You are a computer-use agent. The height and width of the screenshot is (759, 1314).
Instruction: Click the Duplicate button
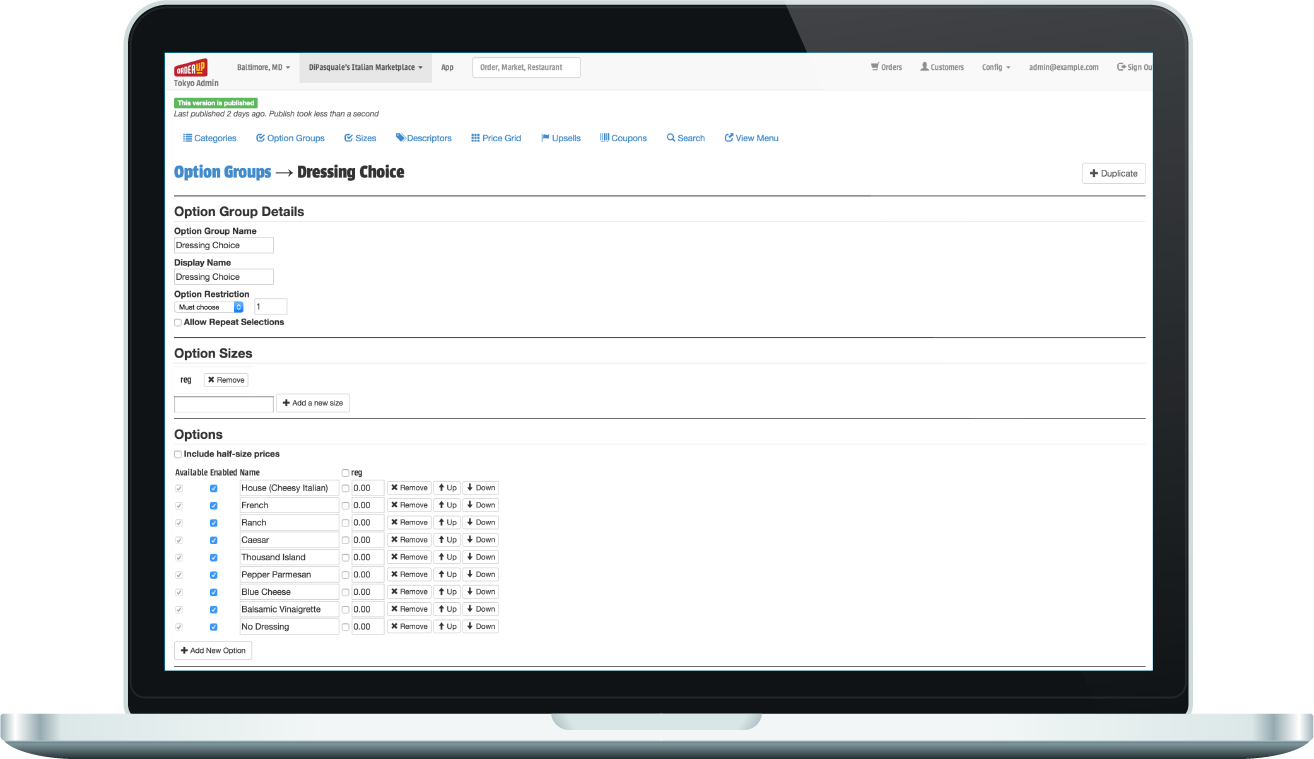click(1113, 174)
